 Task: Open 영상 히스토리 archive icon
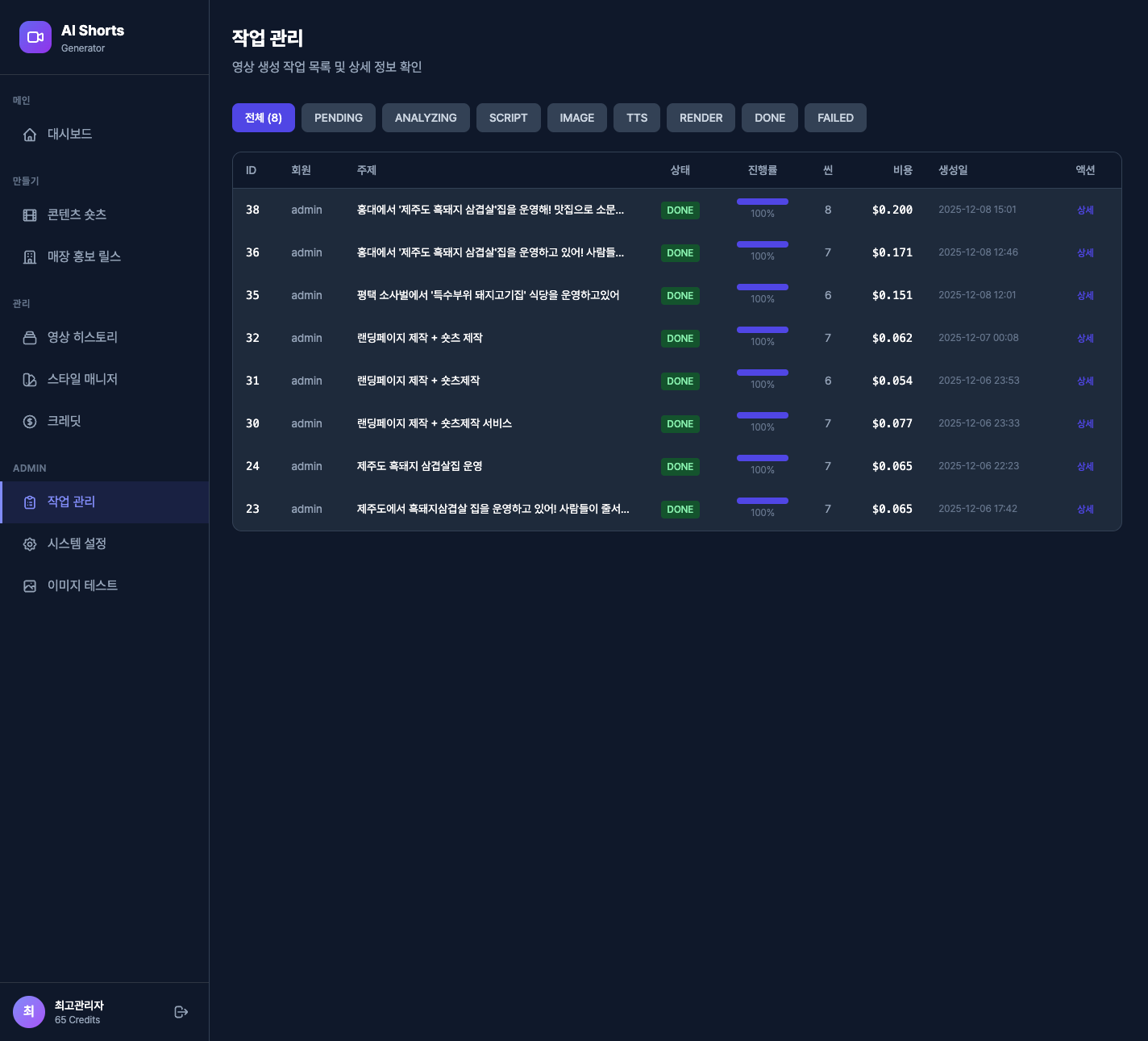point(30,338)
